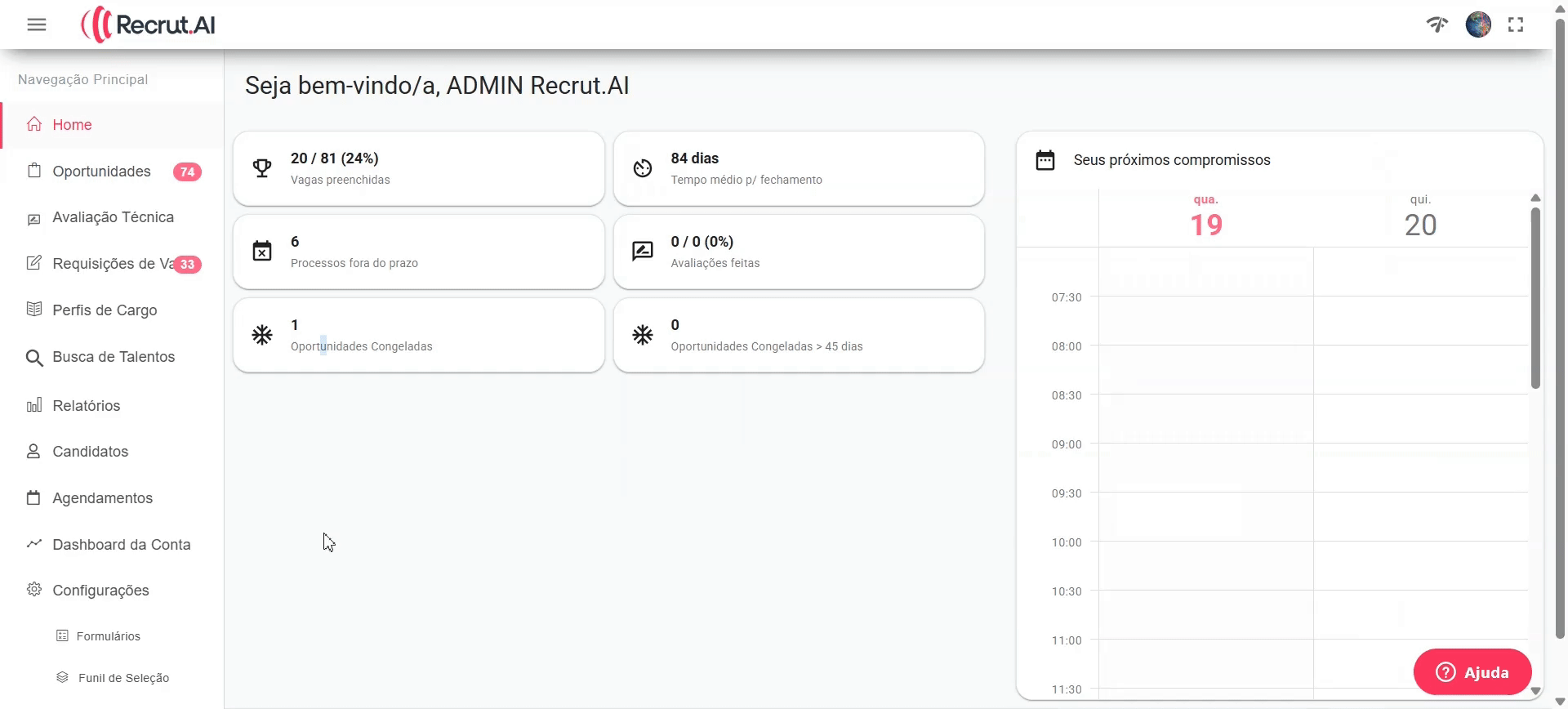Click the calendar's vertical scrollbar

click(x=1535, y=298)
